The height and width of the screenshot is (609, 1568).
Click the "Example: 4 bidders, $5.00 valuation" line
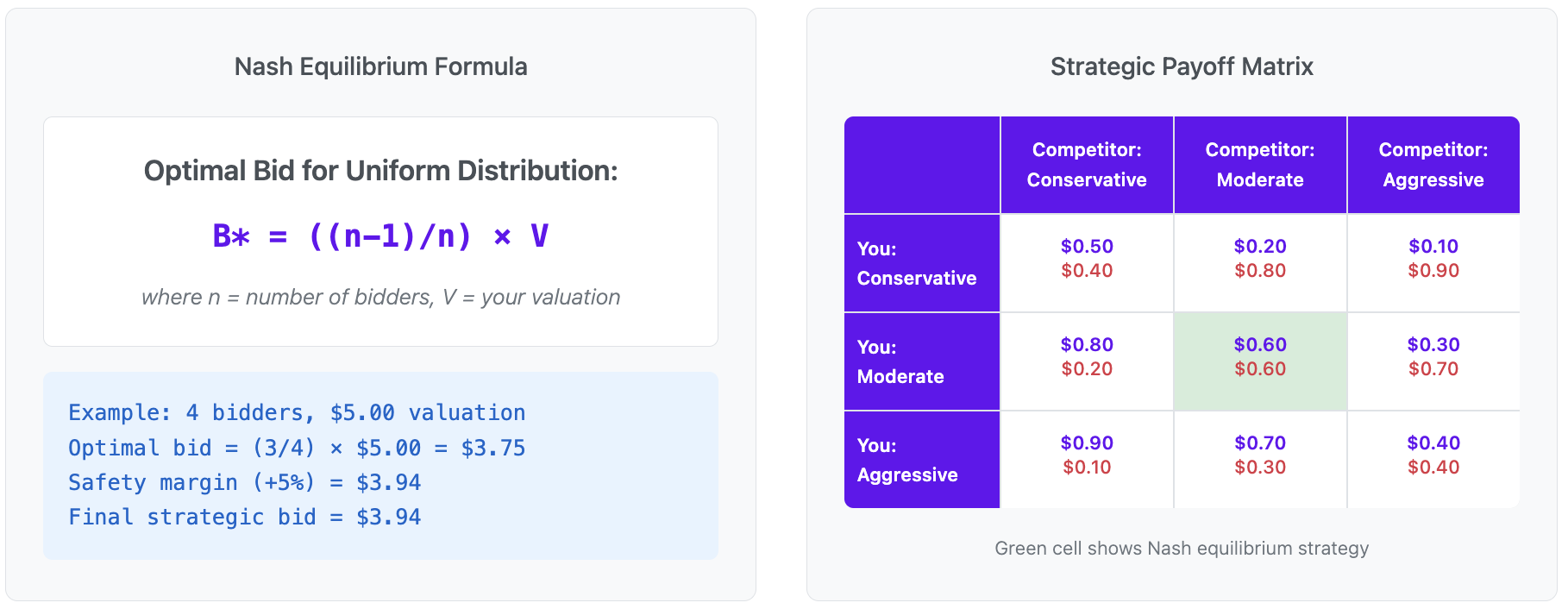point(297,412)
